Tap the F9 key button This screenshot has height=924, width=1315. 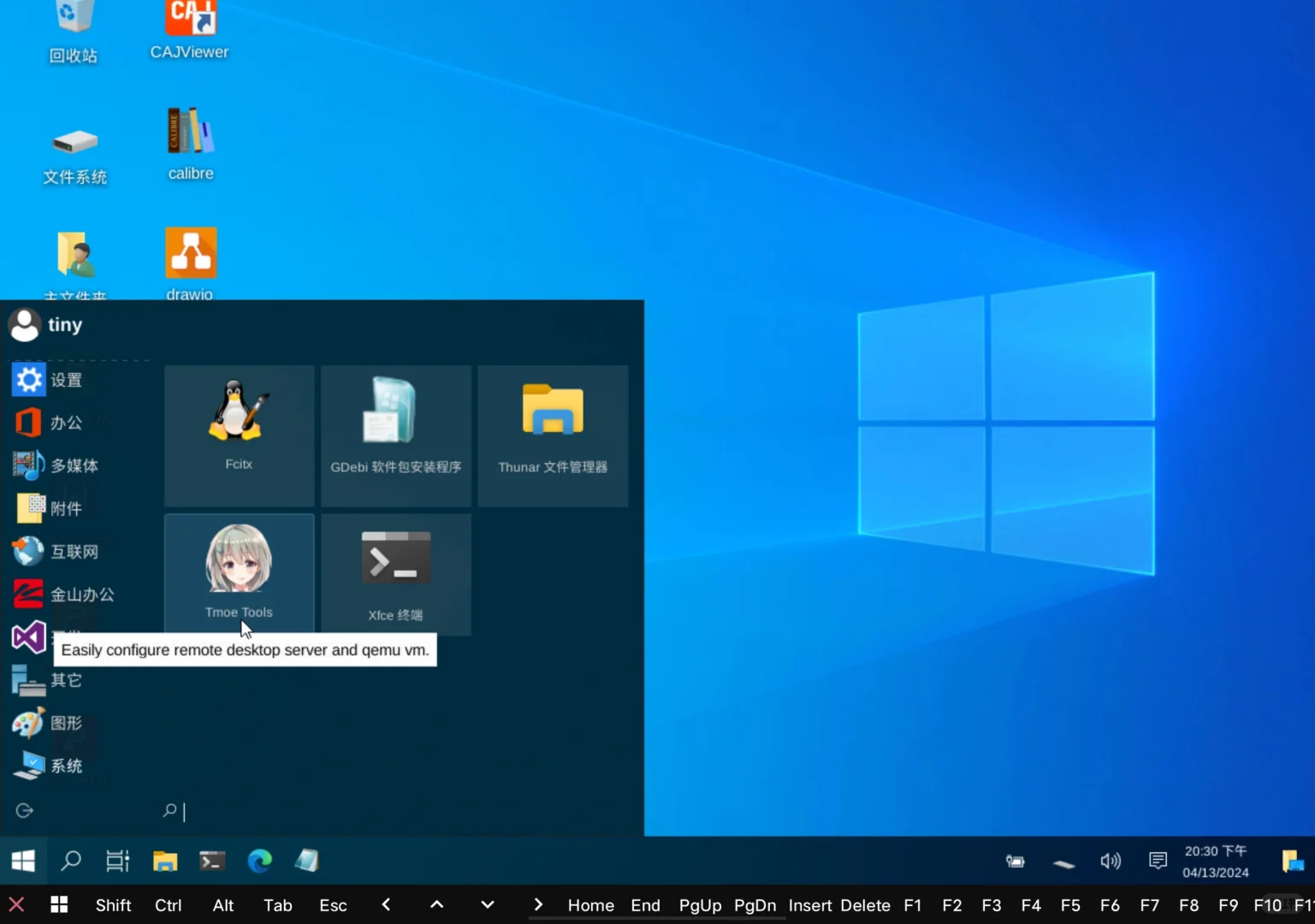(x=1229, y=905)
